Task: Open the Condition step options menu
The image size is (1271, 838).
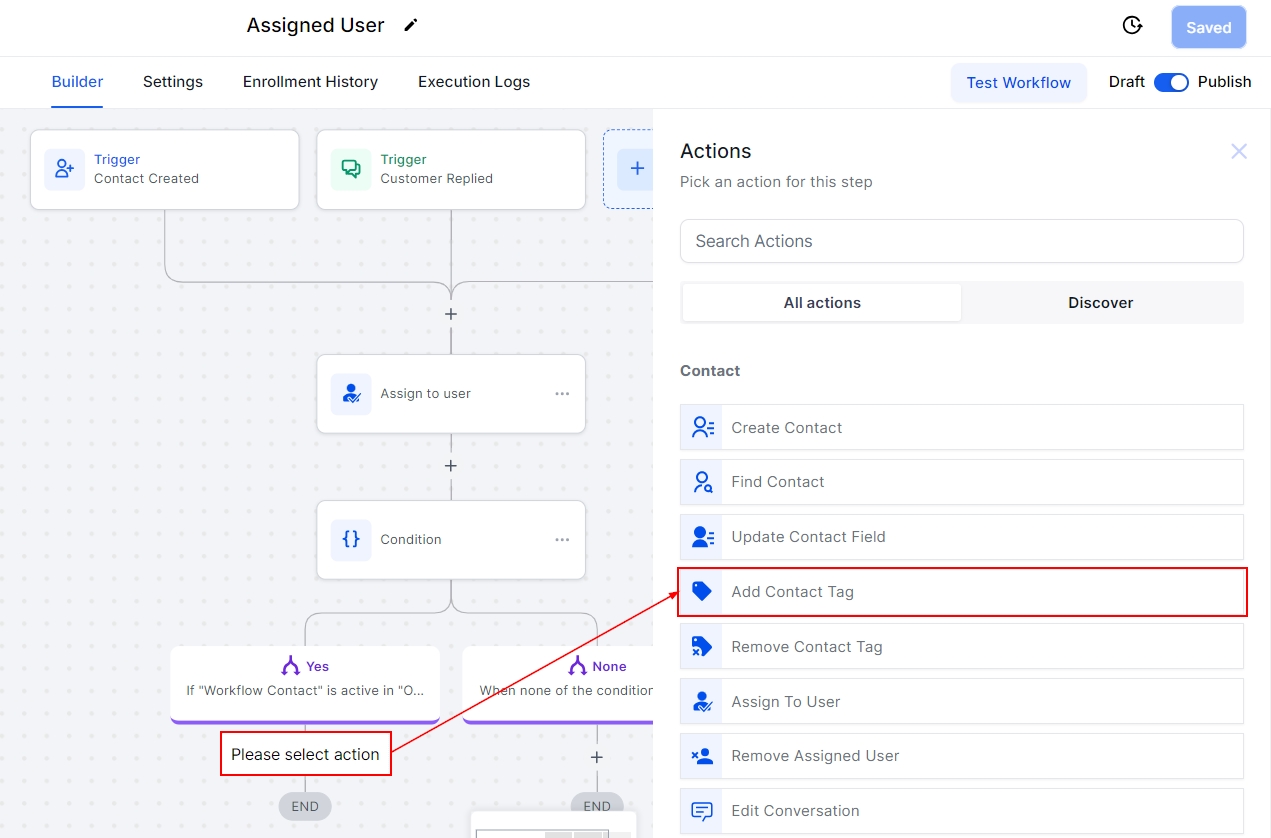Action: (x=562, y=540)
